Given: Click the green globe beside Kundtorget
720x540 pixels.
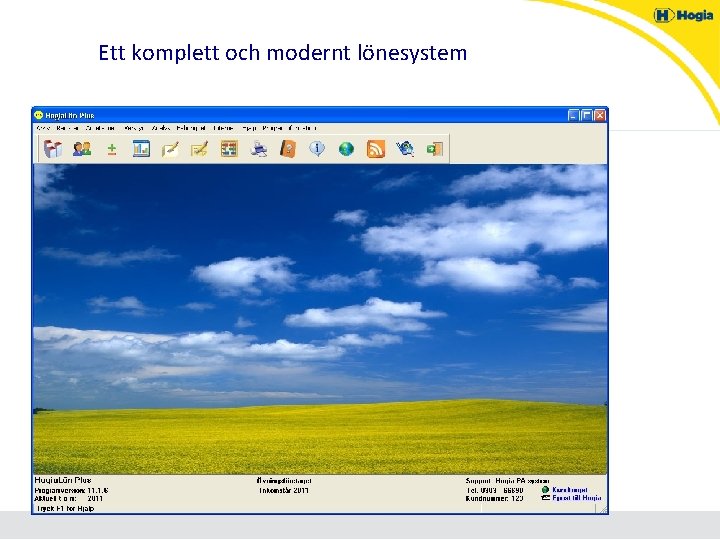Looking at the screenshot, I should (546, 489).
